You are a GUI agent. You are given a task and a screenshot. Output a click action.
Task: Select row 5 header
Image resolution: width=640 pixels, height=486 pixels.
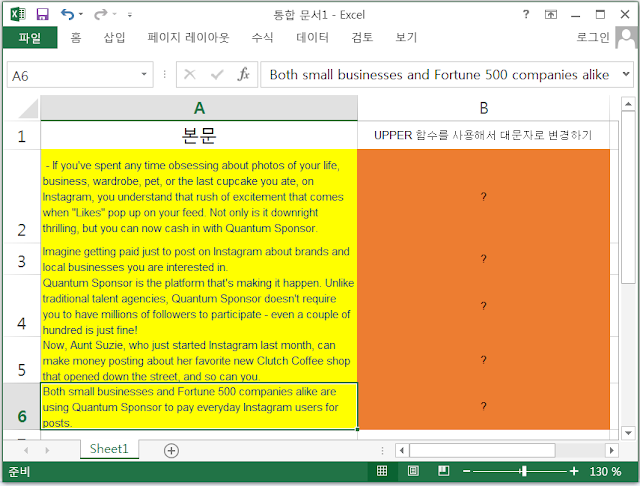click(x=22, y=360)
